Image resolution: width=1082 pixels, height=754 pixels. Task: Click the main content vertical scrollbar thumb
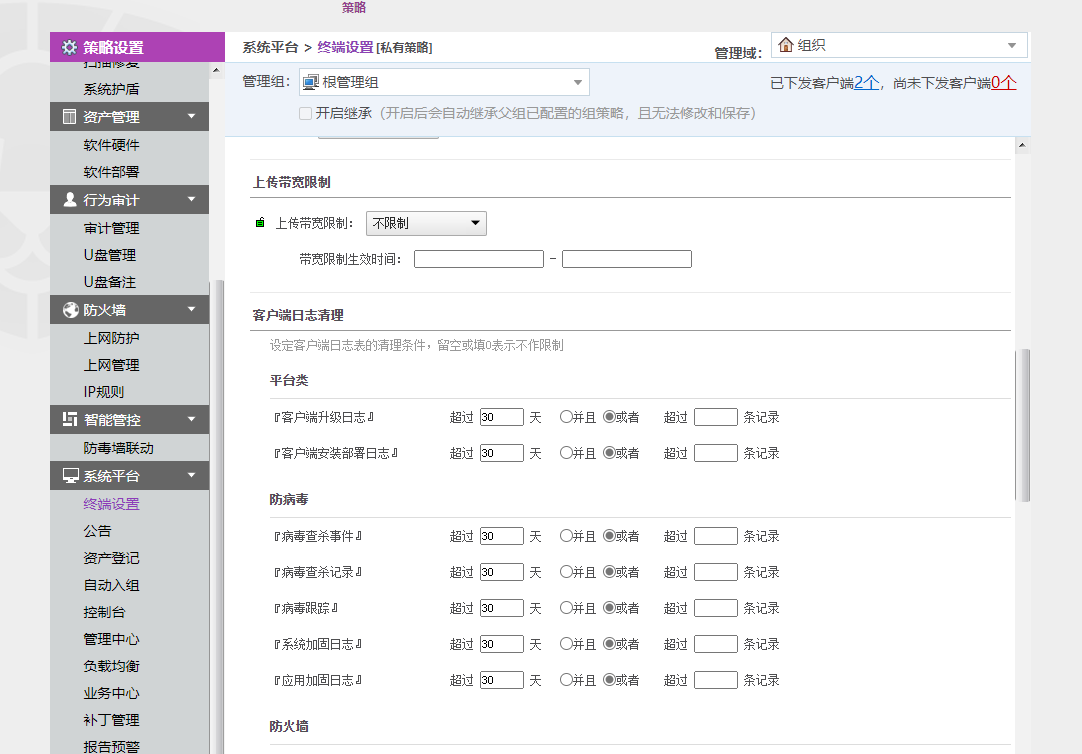click(x=1022, y=425)
